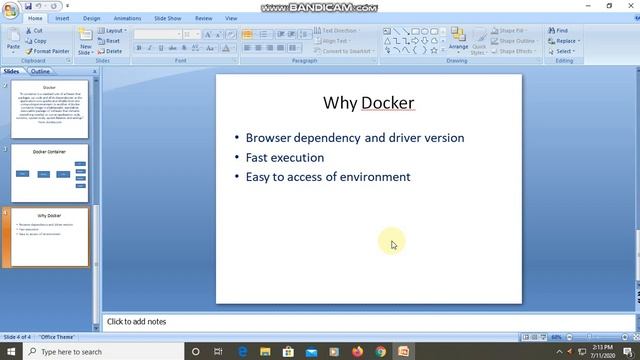Justify the paragraph text
The height and width of the screenshot is (360, 640).
280,48
